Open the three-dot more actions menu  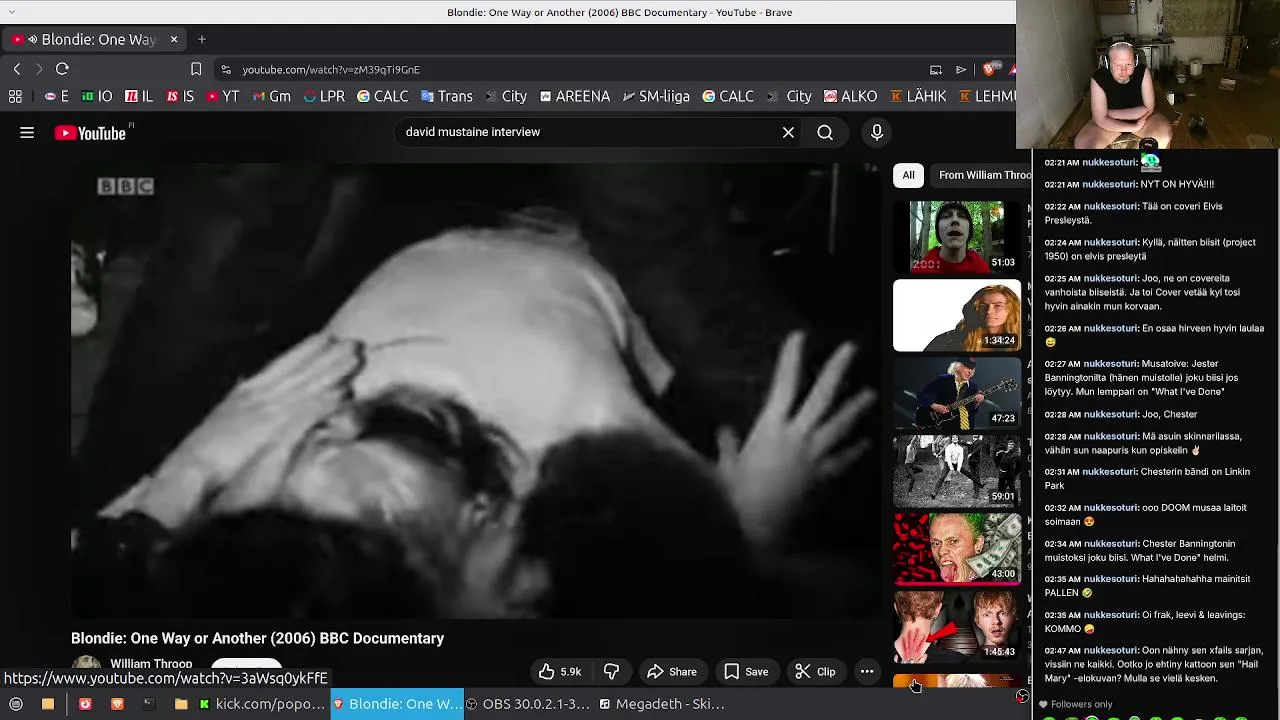point(867,672)
